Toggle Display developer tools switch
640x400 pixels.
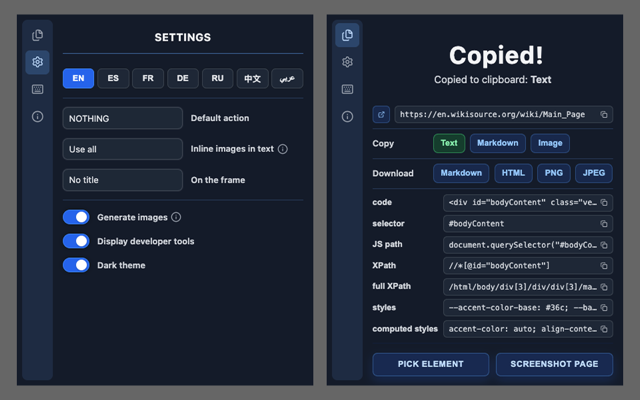[76, 241]
